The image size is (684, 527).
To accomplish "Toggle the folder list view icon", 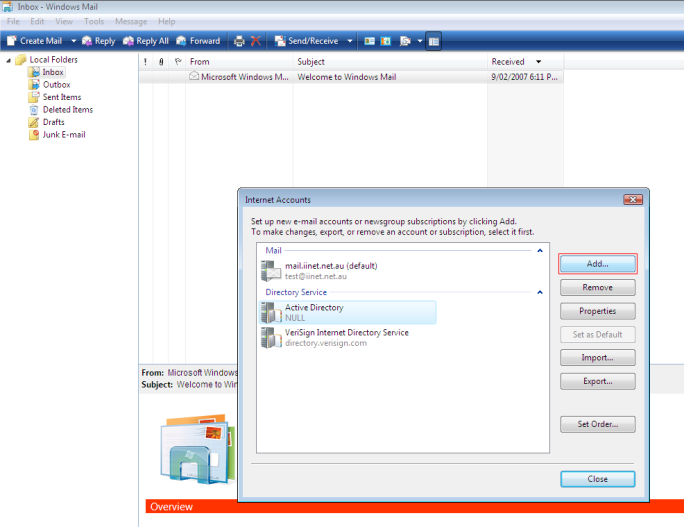I will [434, 41].
